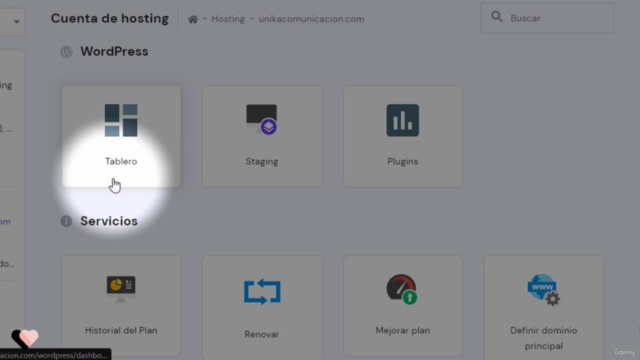The image size is (640, 360).
Task: Click the Historial del Plan monitor icon
Action: 121,289
